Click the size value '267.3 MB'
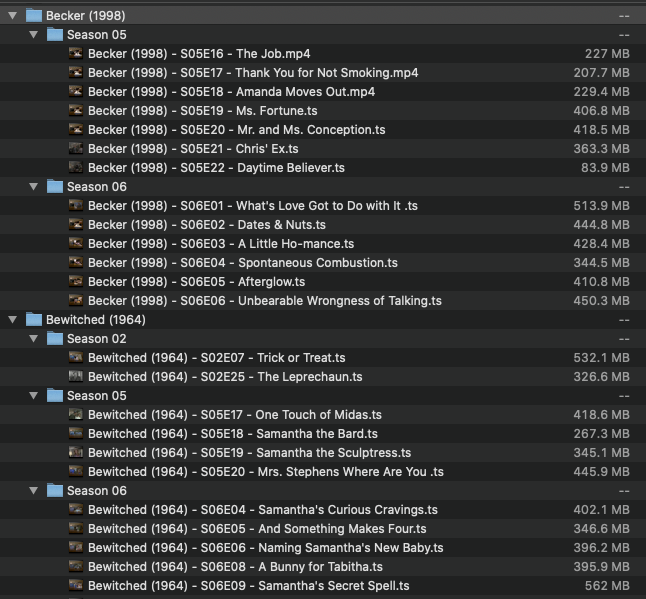Image resolution: width=646 pixels, height=599 pixels. coord(602,434)
